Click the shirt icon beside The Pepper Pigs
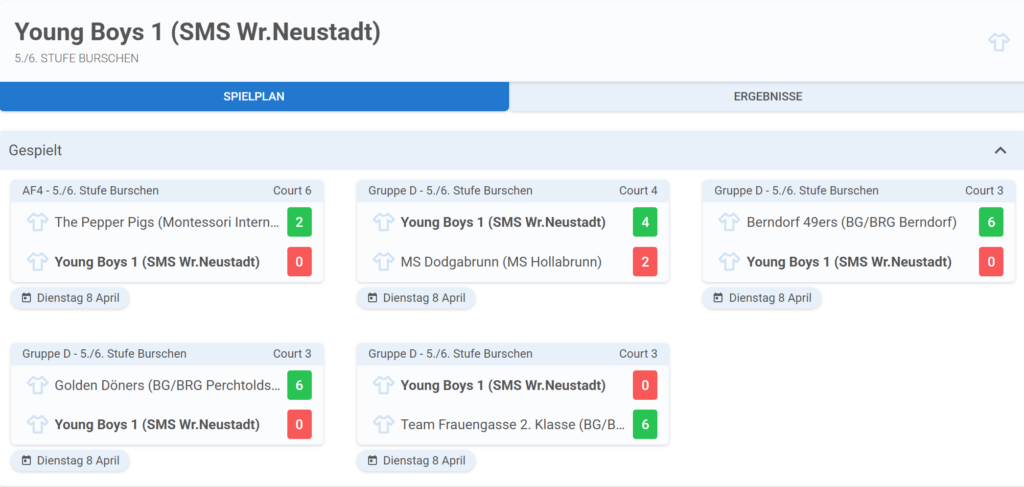Image resolution: width=1024 pixels, height=487 pixels. tap(37, 223)
